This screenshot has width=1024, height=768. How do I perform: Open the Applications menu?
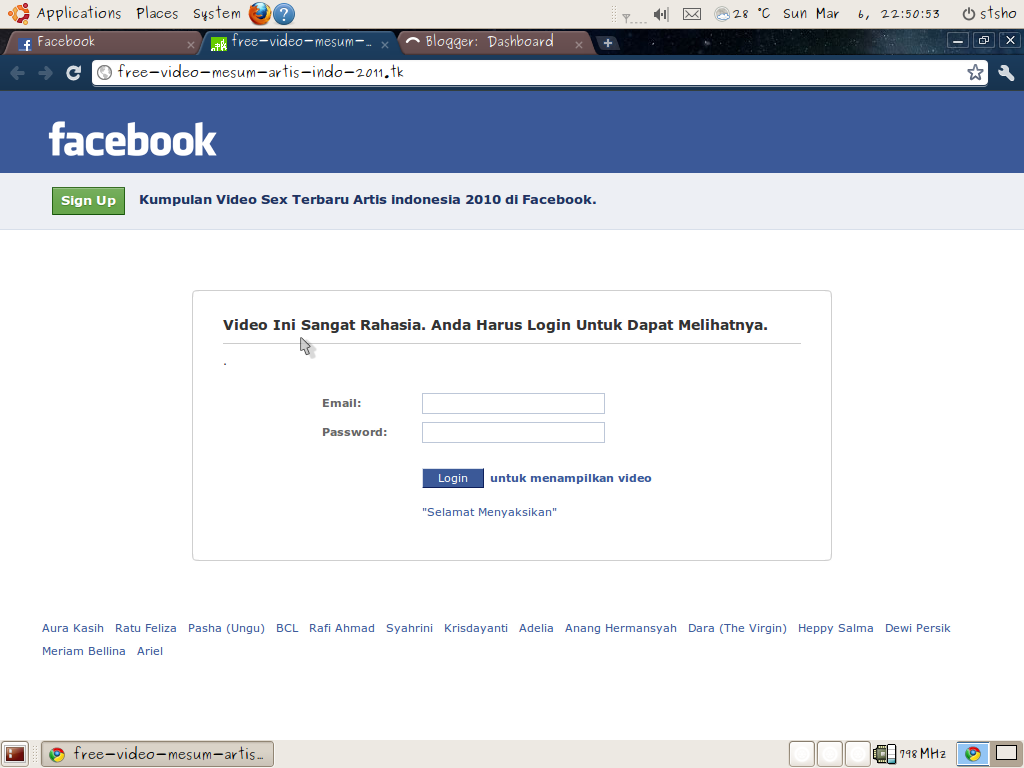click(x=79, y=13)
